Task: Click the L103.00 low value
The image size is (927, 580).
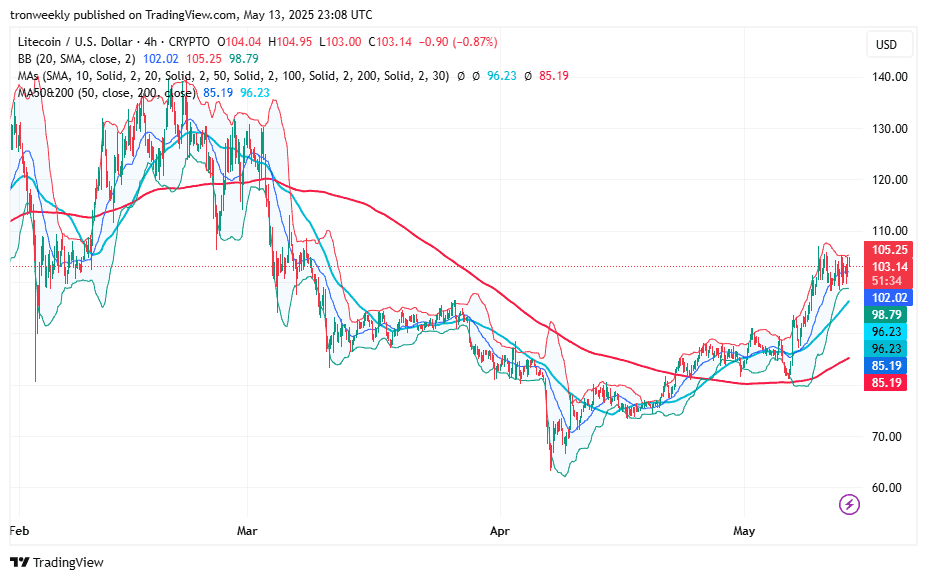Action: 340,42
